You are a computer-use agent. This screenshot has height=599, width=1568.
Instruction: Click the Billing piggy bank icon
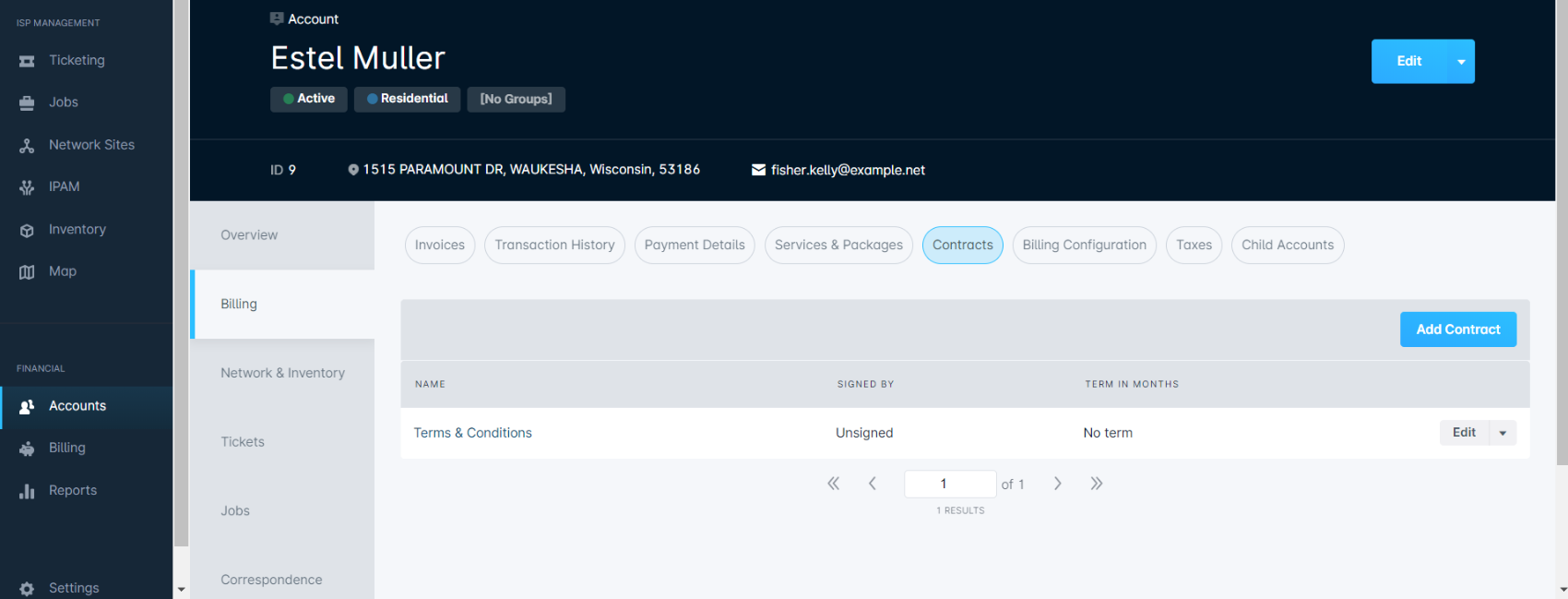click(x=27, y=449)
